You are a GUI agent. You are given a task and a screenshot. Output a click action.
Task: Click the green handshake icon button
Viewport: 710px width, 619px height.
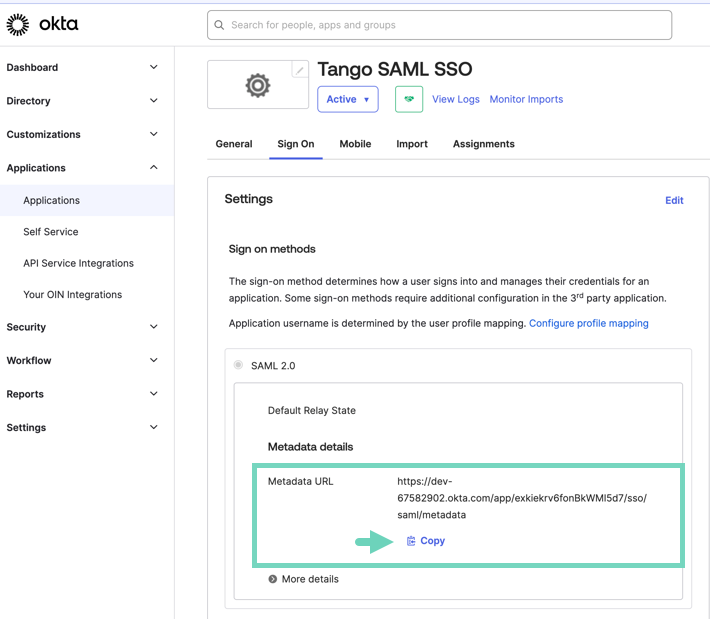tap(409, 99)
